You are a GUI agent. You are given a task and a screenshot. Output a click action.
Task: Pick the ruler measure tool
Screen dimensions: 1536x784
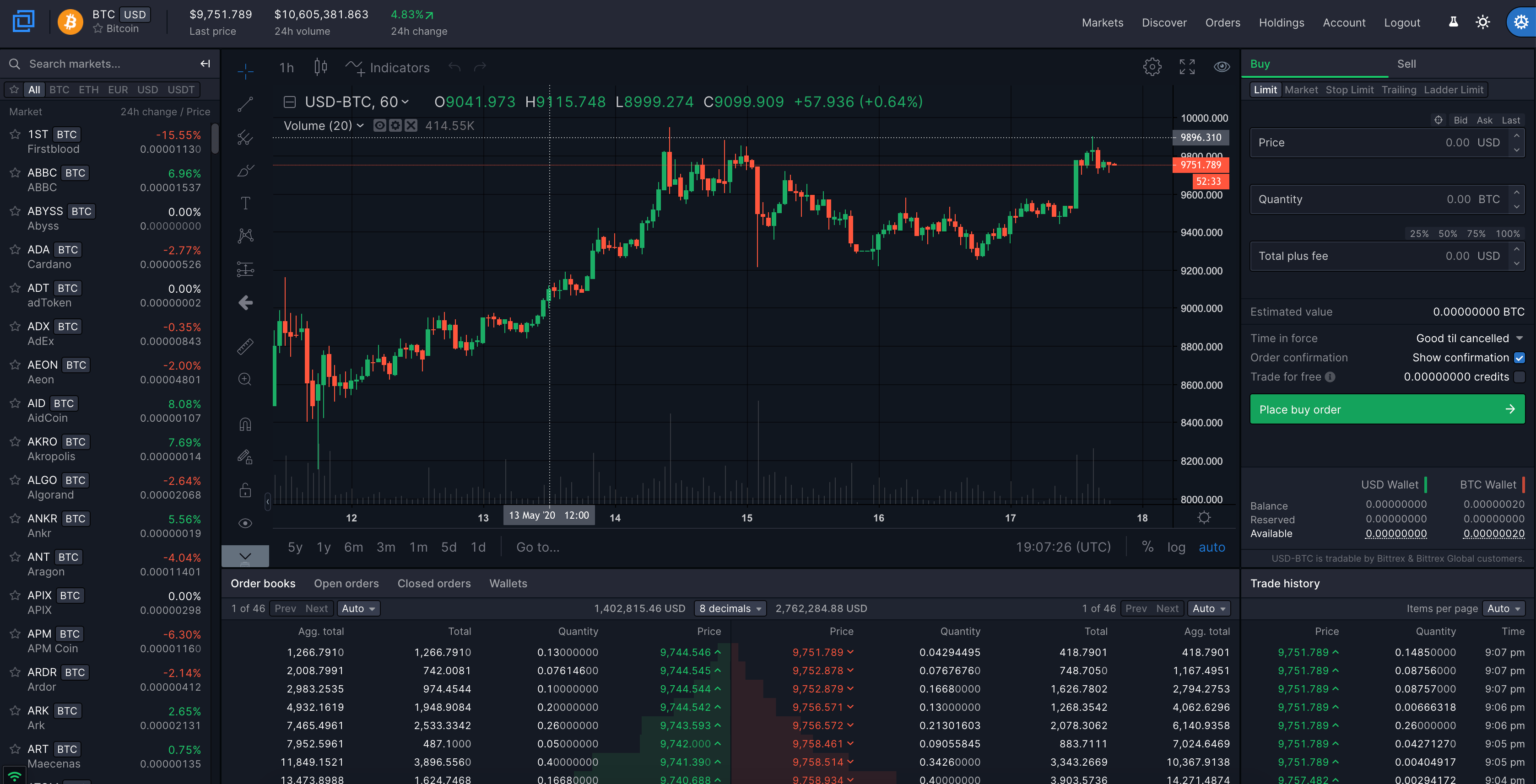pos(245,346)
